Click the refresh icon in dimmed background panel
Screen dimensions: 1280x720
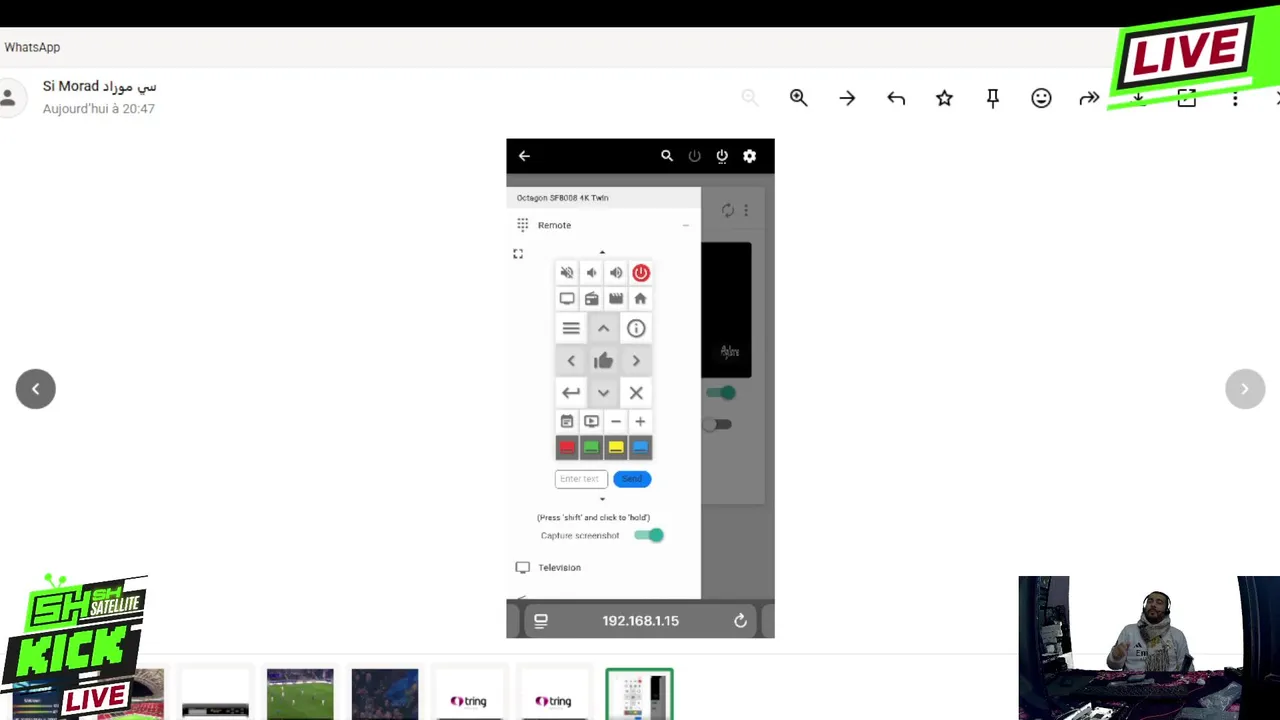pos(728,210)
